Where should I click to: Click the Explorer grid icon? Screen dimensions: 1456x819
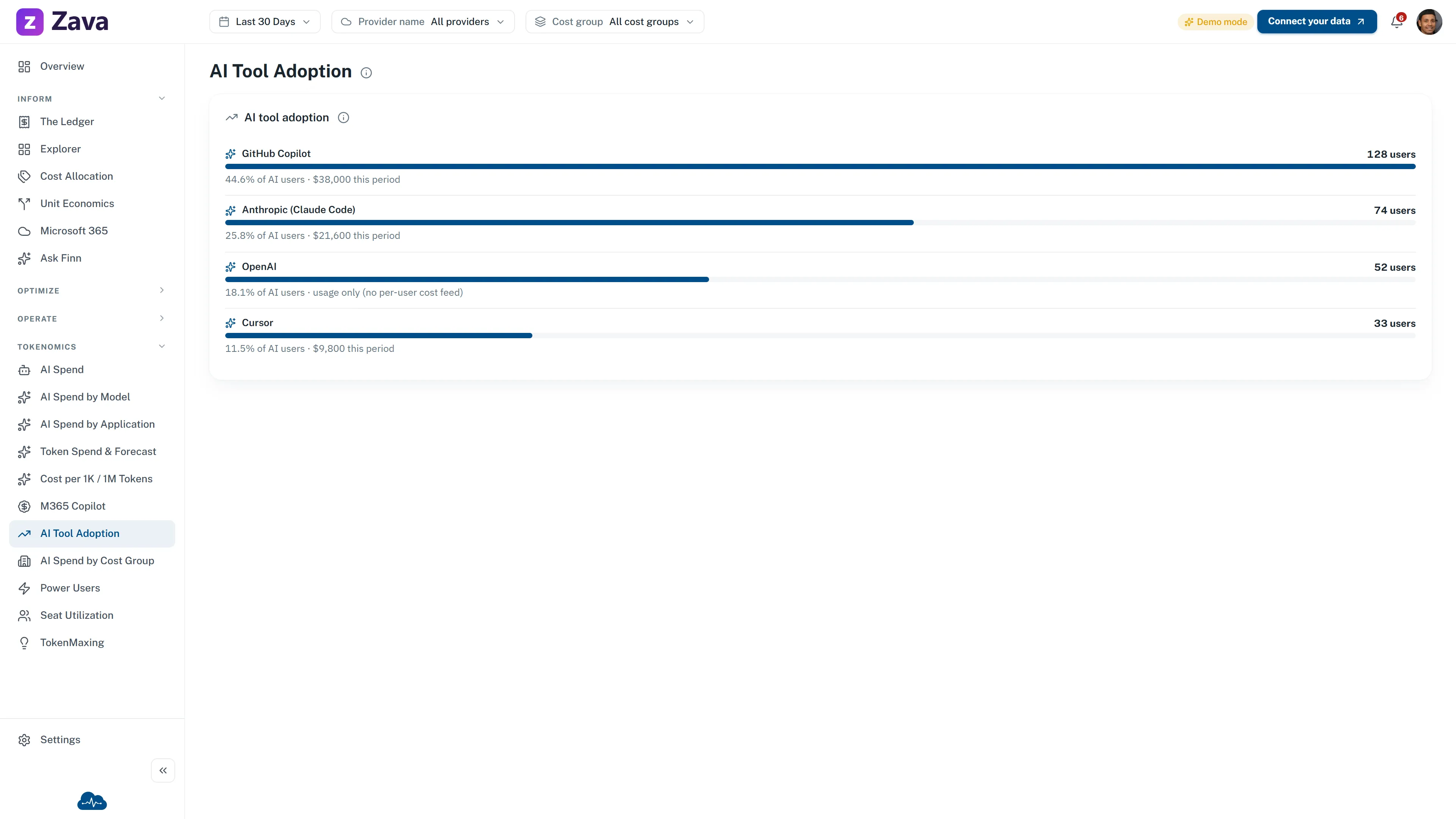pos(24,149)
